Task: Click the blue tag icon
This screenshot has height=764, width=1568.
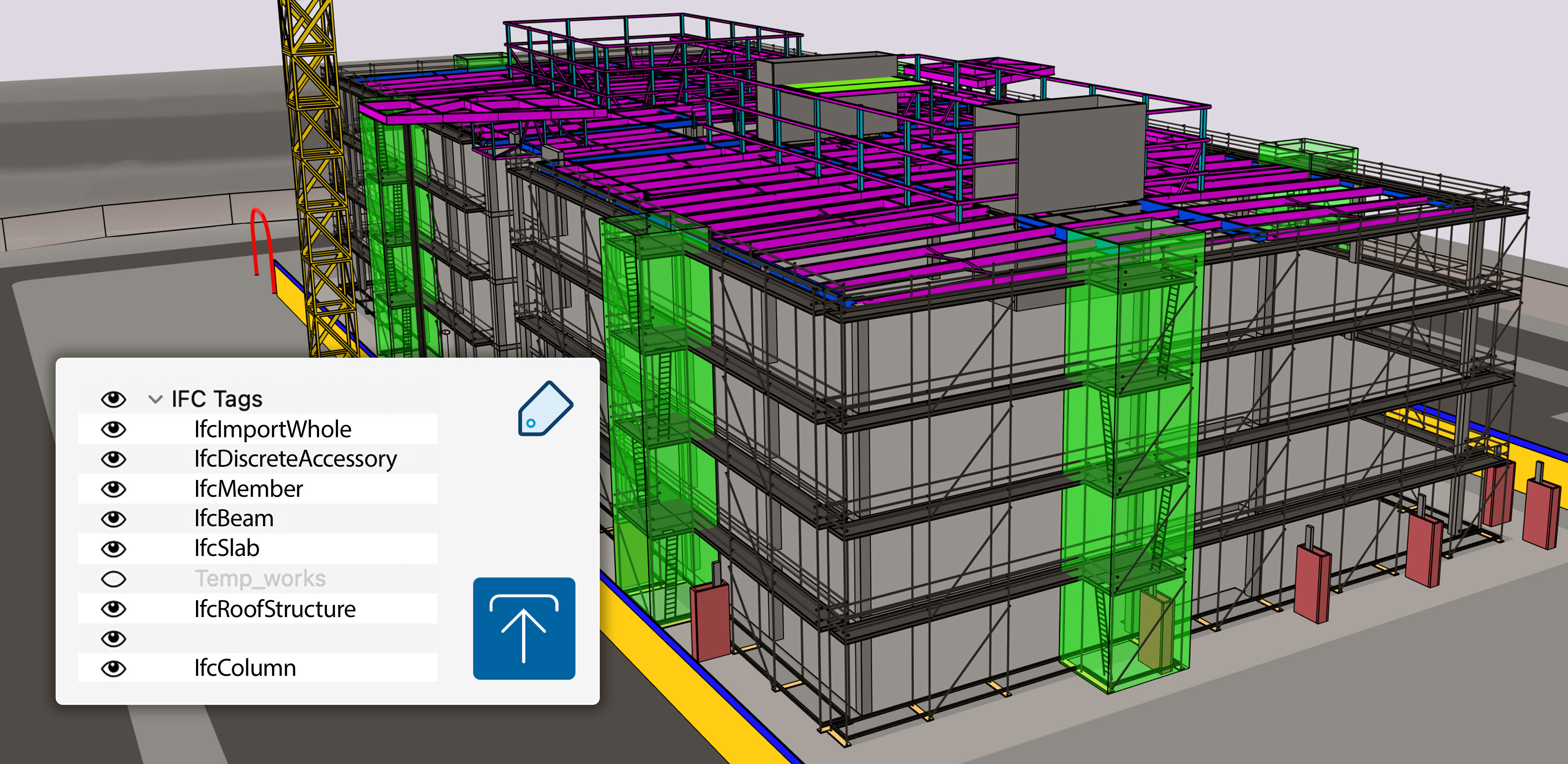Action: [545, 409]
